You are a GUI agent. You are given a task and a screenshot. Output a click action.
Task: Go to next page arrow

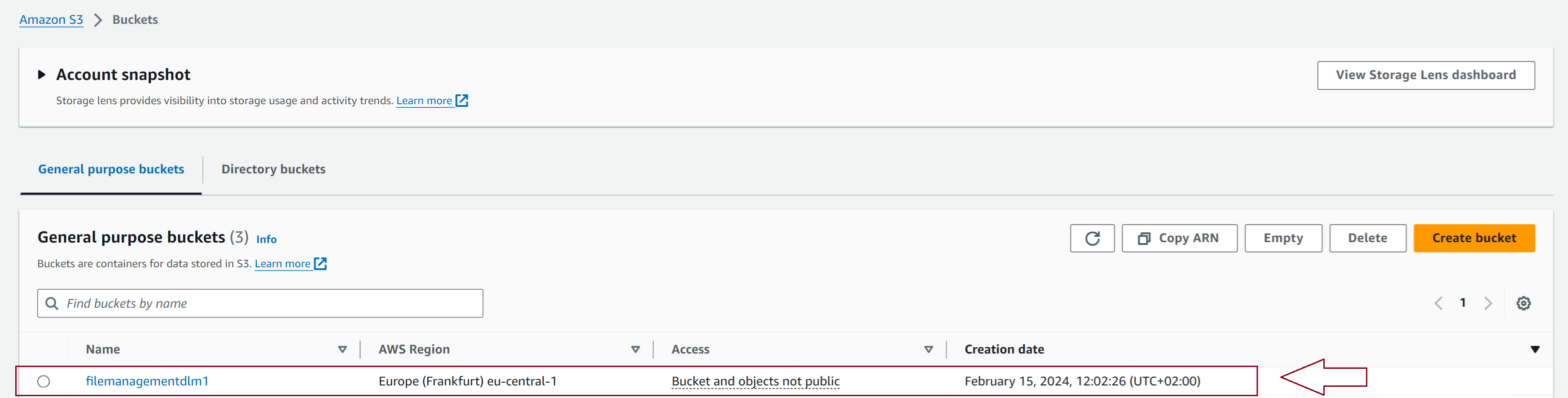(x=1488, y=303)
